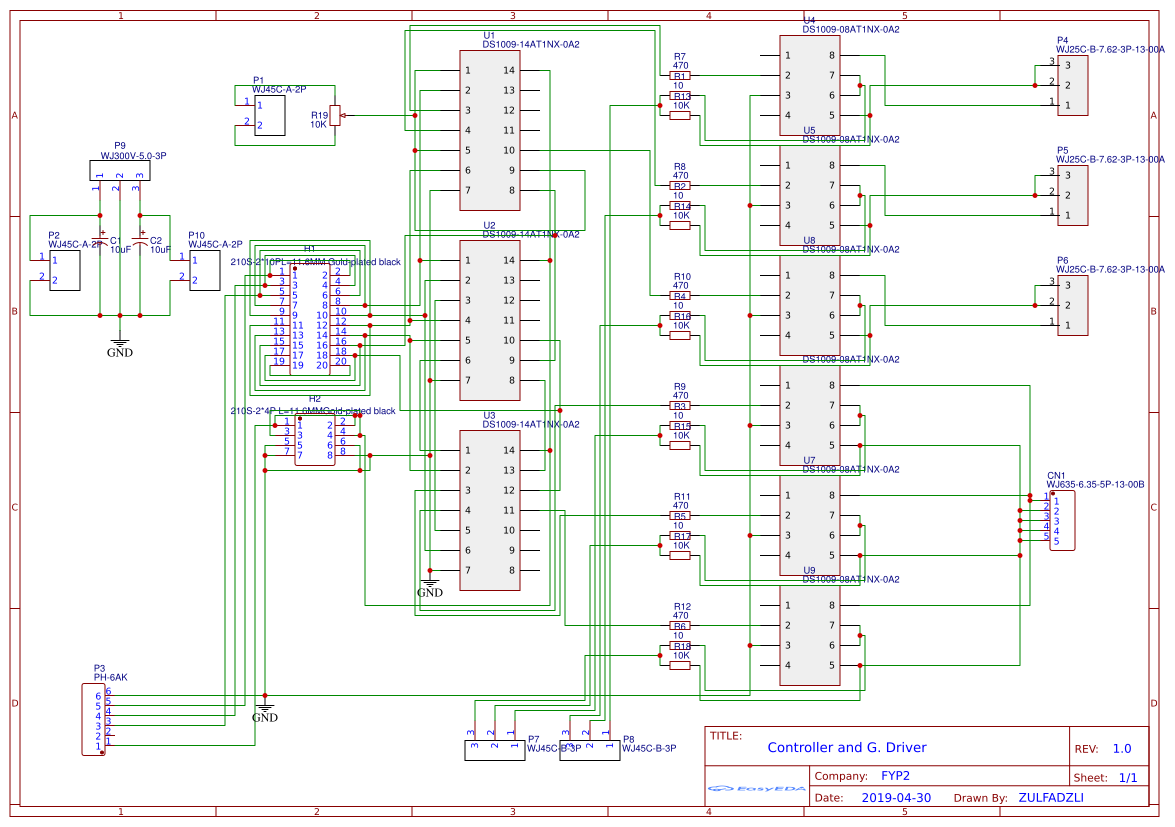This screenshot has height=827, width=1175.
Task: Click the P1 two-pin connector
Action: click(x=269, y=115)
